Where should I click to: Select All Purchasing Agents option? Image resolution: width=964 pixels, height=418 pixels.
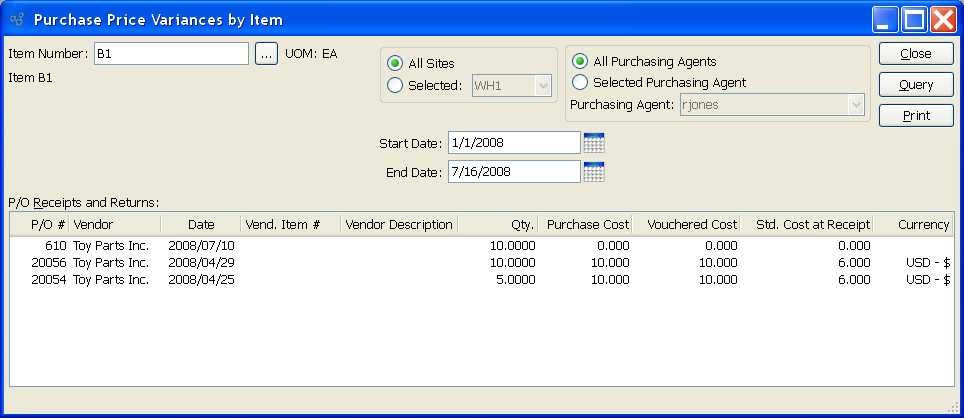coord(580,61)
